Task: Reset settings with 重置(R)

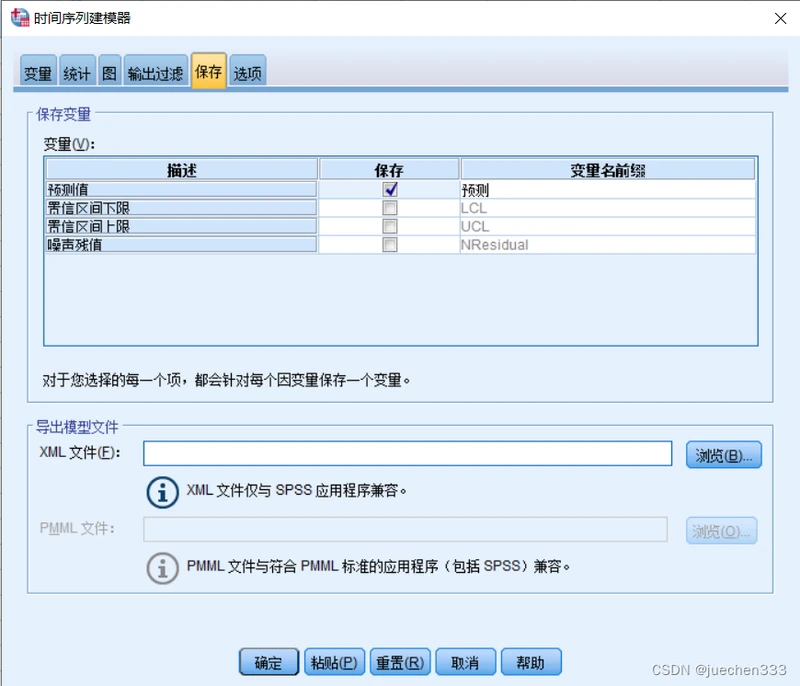Action: [400, 662]
